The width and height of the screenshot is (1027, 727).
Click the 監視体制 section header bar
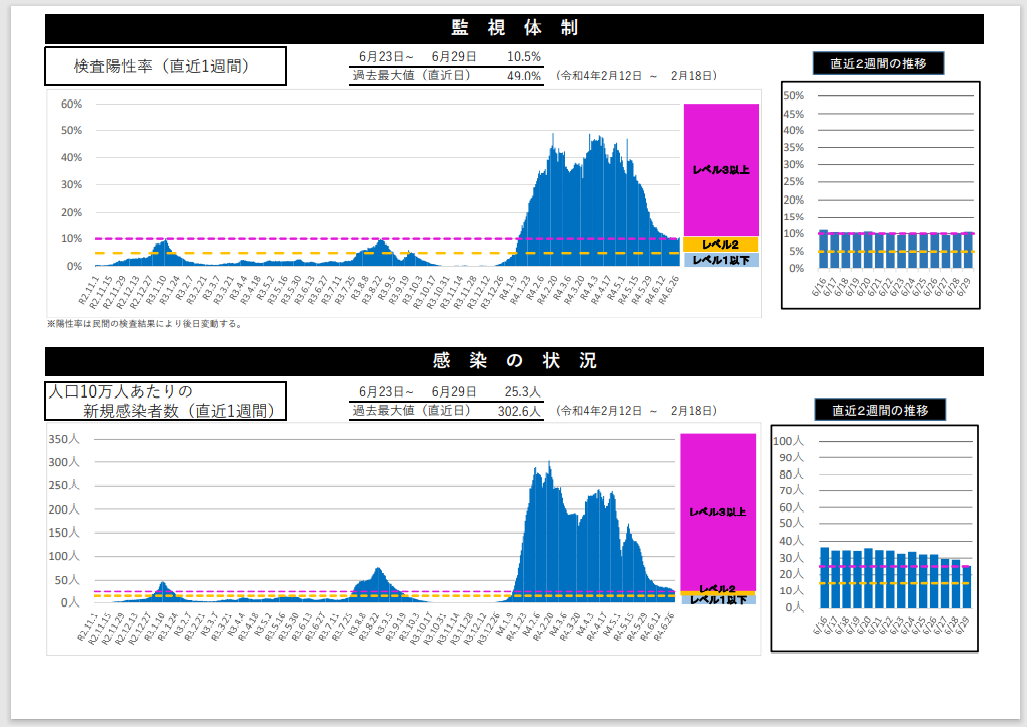[513, 28]
